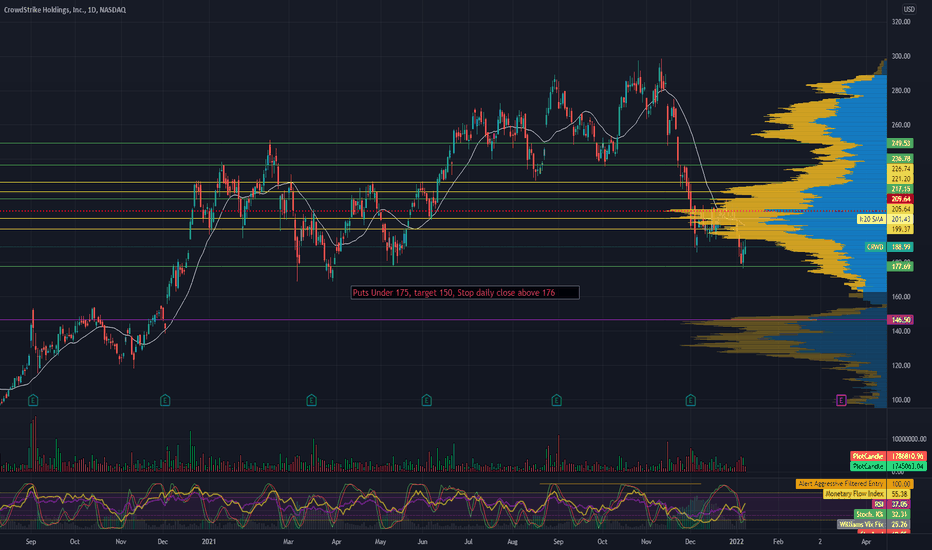Click the 160.00 price axis label
The image size is (932, 550).
click(901, 297)
